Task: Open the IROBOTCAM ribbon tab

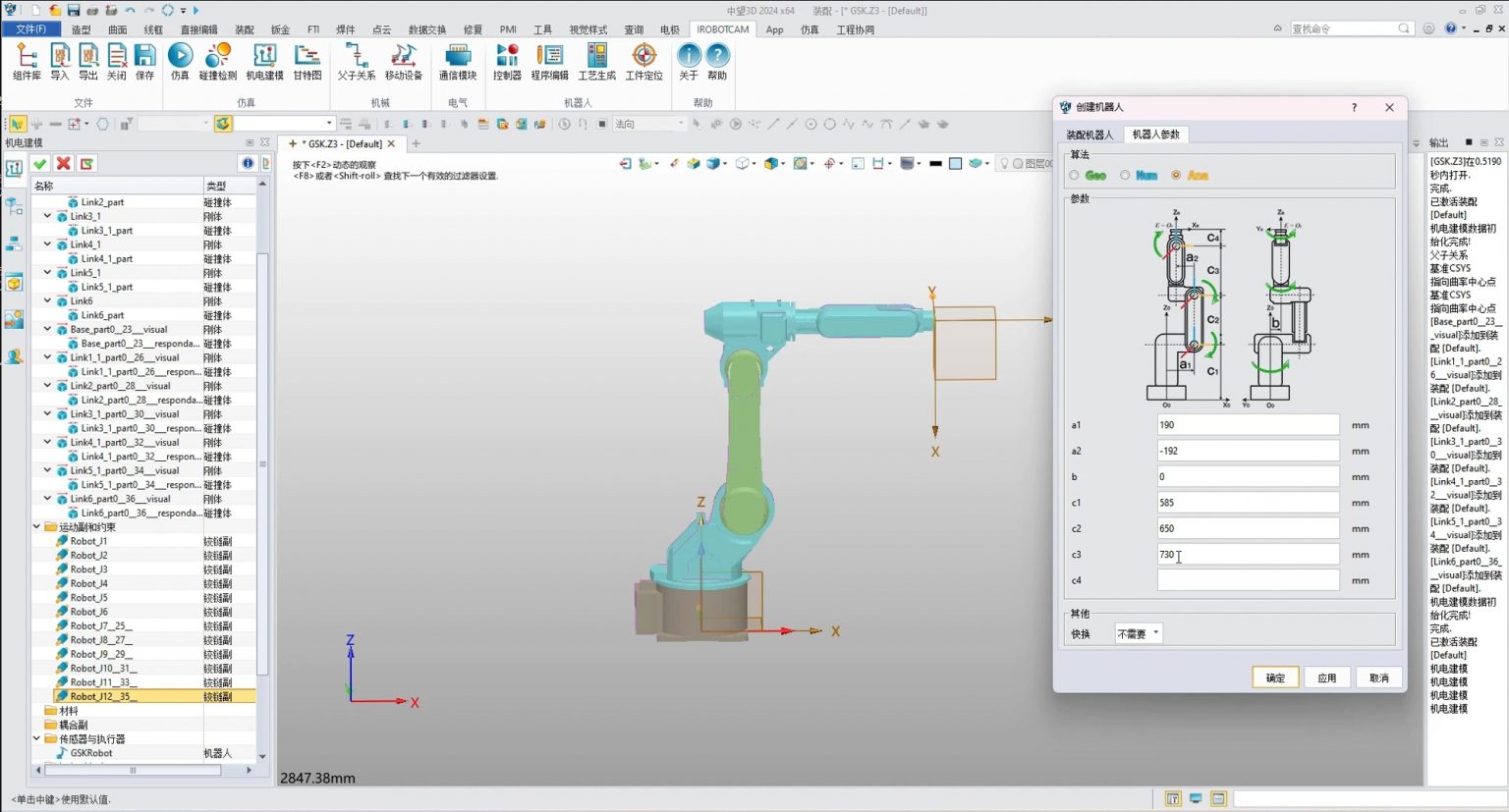Action: (721, 29)
